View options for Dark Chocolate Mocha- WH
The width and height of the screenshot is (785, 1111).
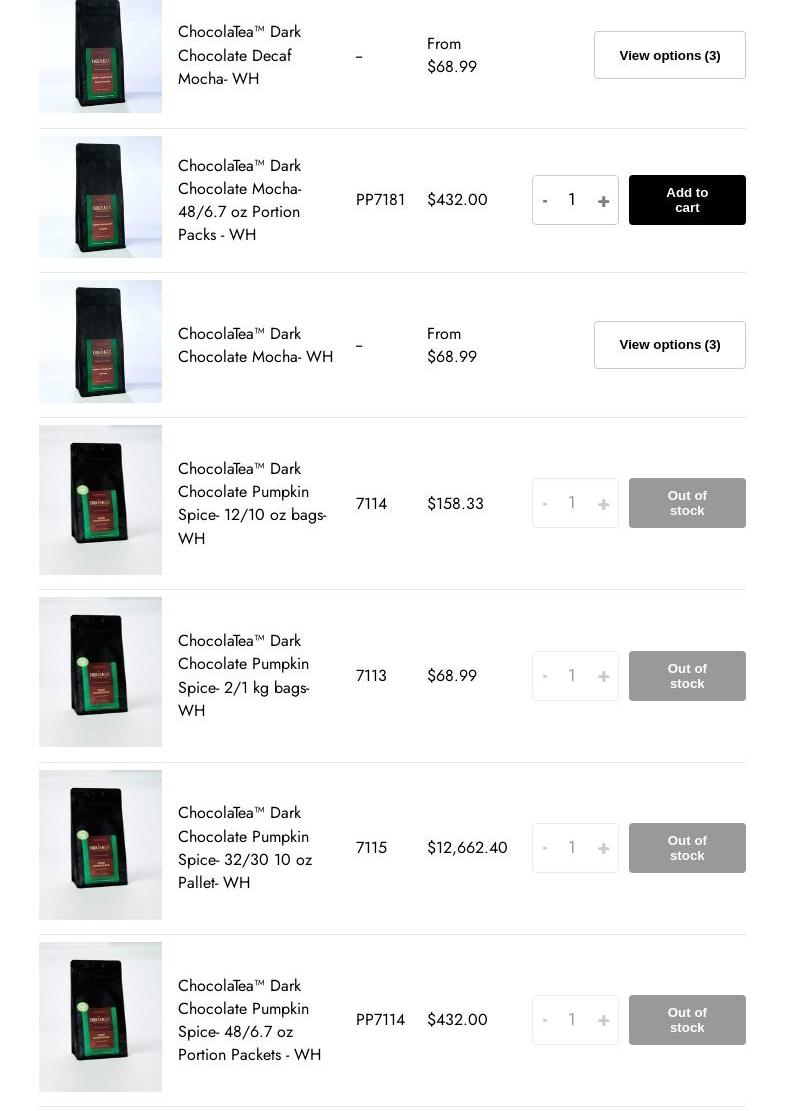(x=669, y=345)
